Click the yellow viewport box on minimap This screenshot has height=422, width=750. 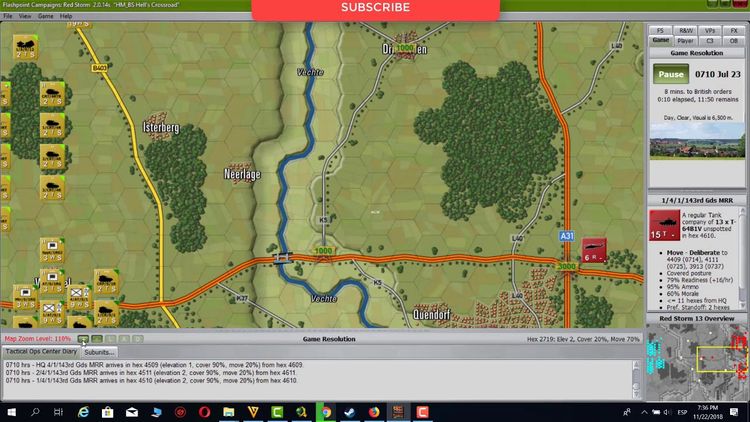pyautogui.click(x=721, y=359)
